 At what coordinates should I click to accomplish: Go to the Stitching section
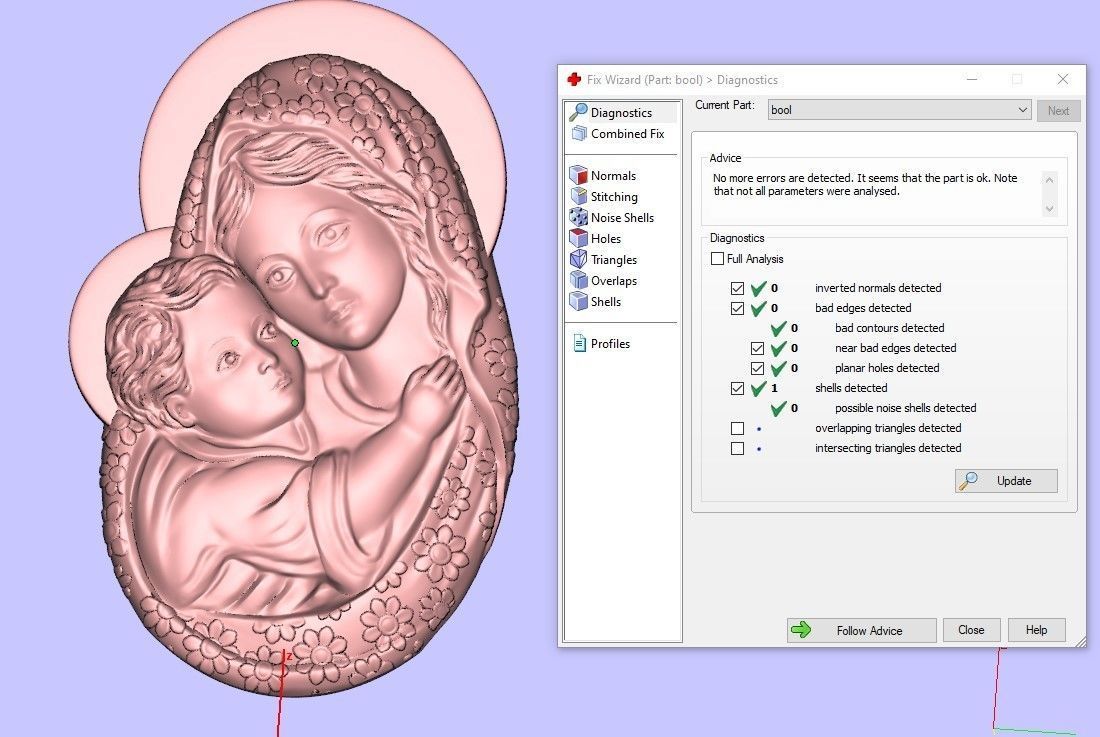click(x=614, y=196)
